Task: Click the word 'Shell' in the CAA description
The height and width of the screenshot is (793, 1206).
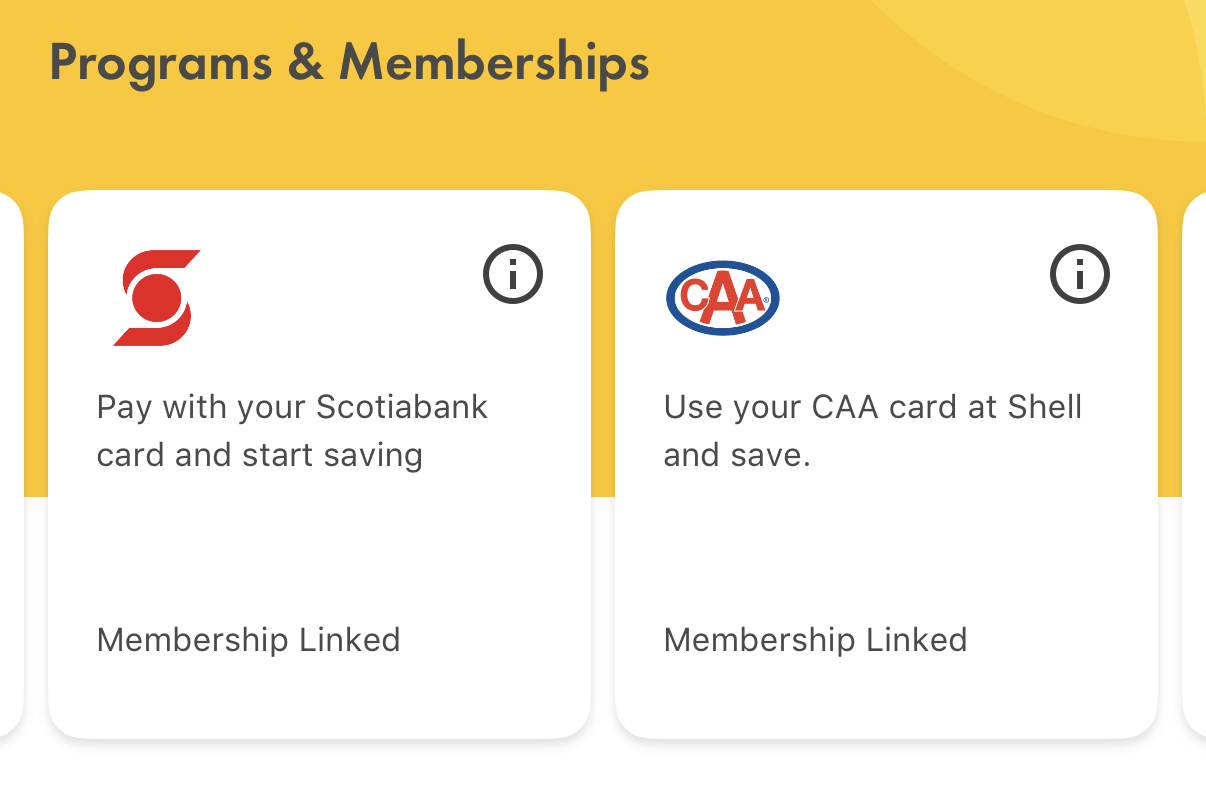Action: click(x=1043, y=407)
